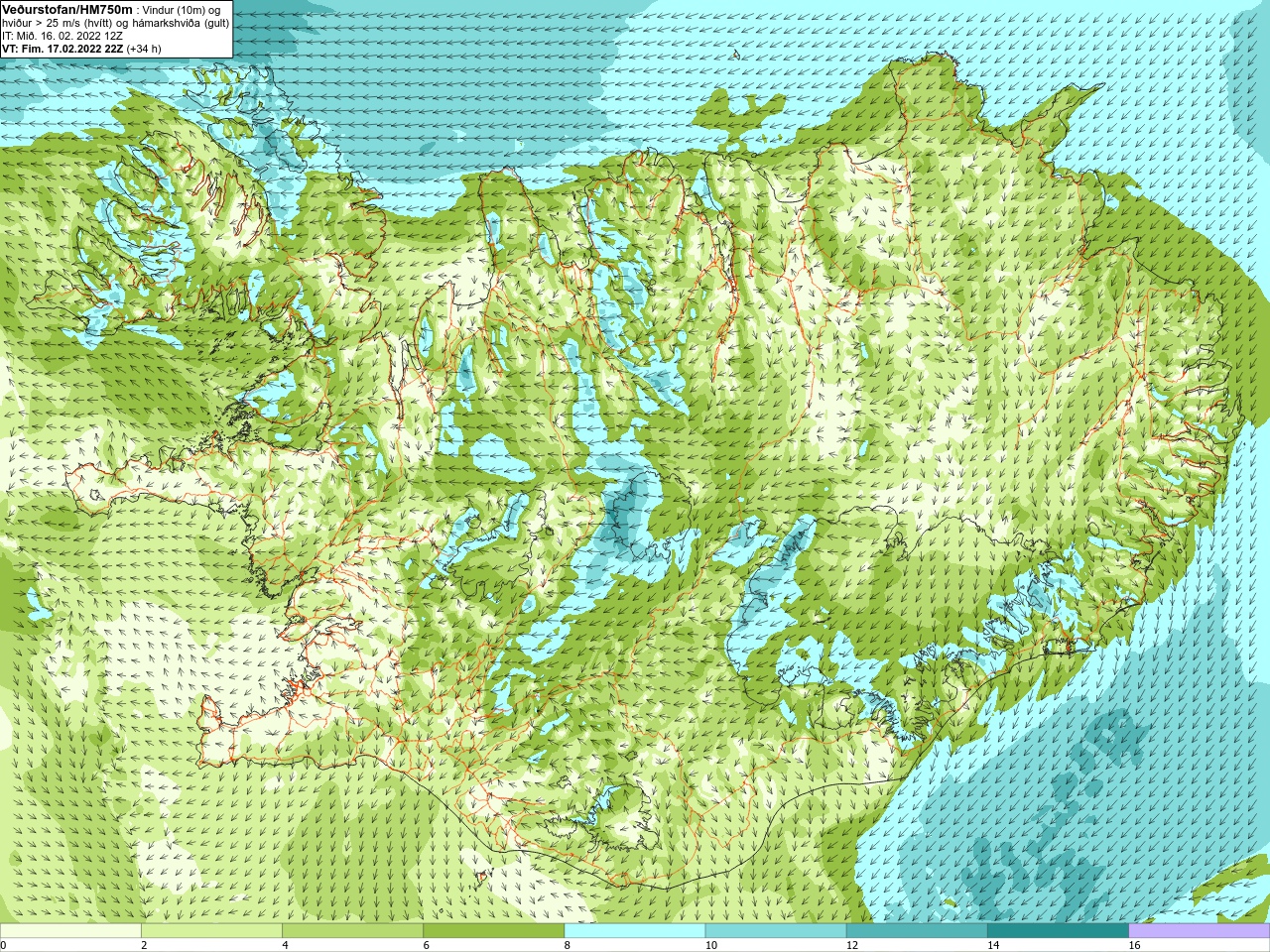
Task: Click the 2–4 m/s light green legend swatch
Action: tap(211, 931)
